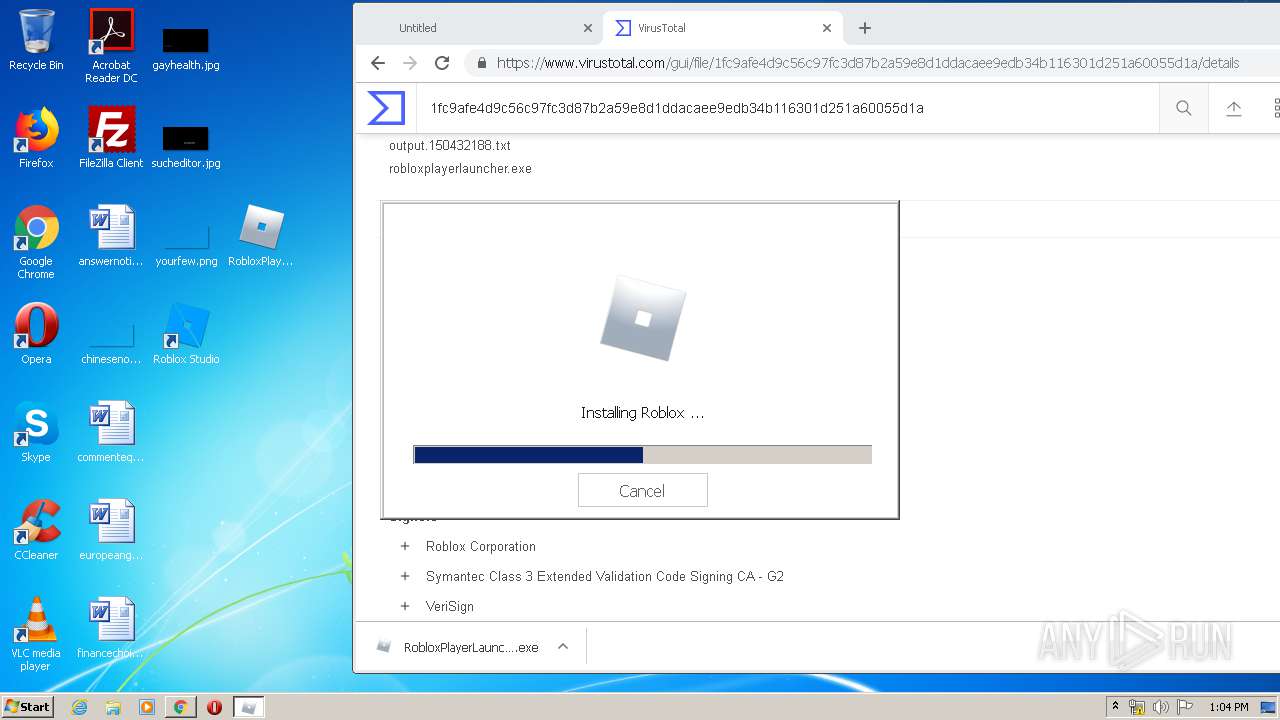This screenshot has height=720, width=1280.
Task: Expand VeriSign signer entry
Action: click(x=405, y=606)
